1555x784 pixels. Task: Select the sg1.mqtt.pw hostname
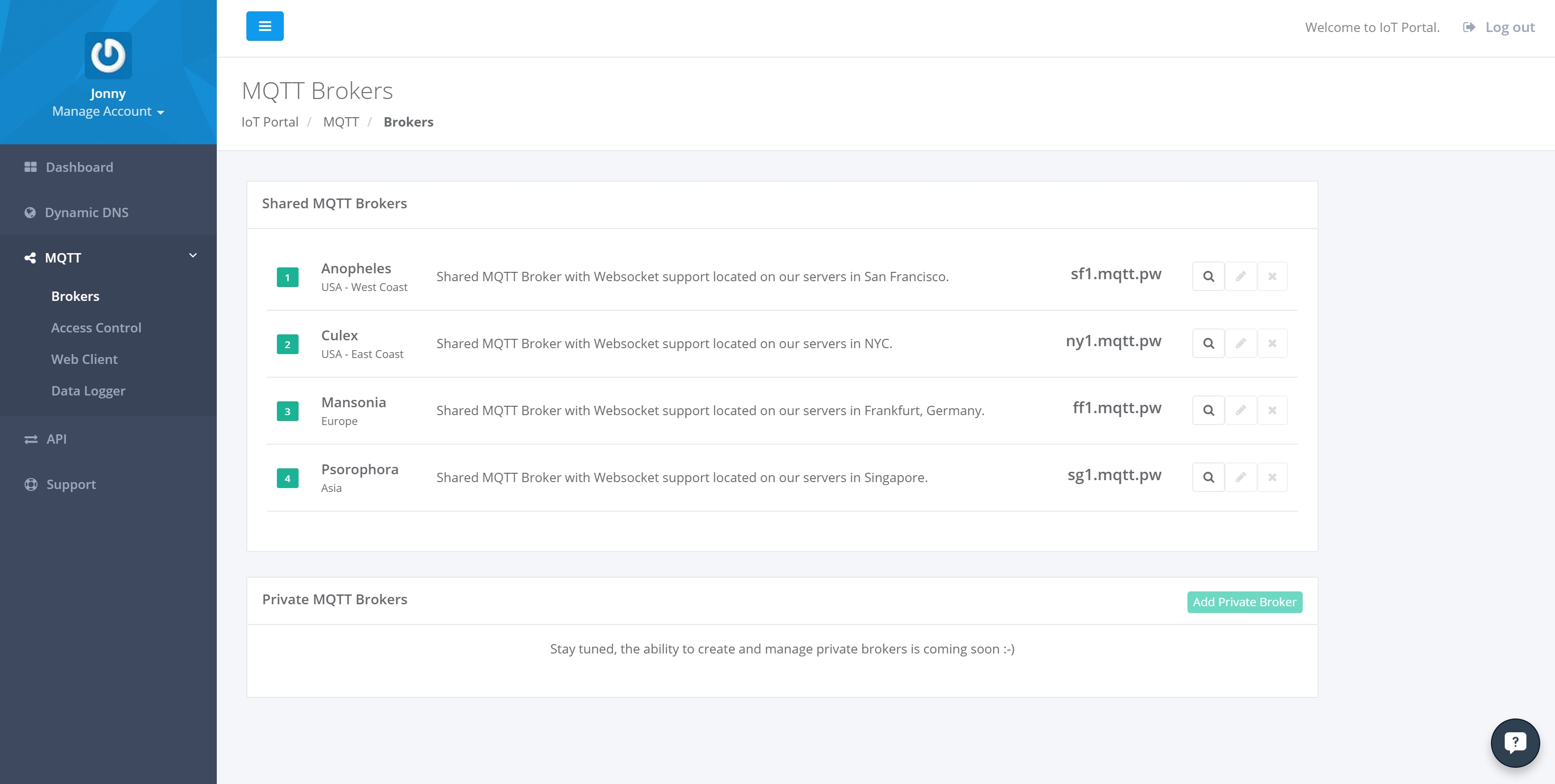coord(1115,476)
